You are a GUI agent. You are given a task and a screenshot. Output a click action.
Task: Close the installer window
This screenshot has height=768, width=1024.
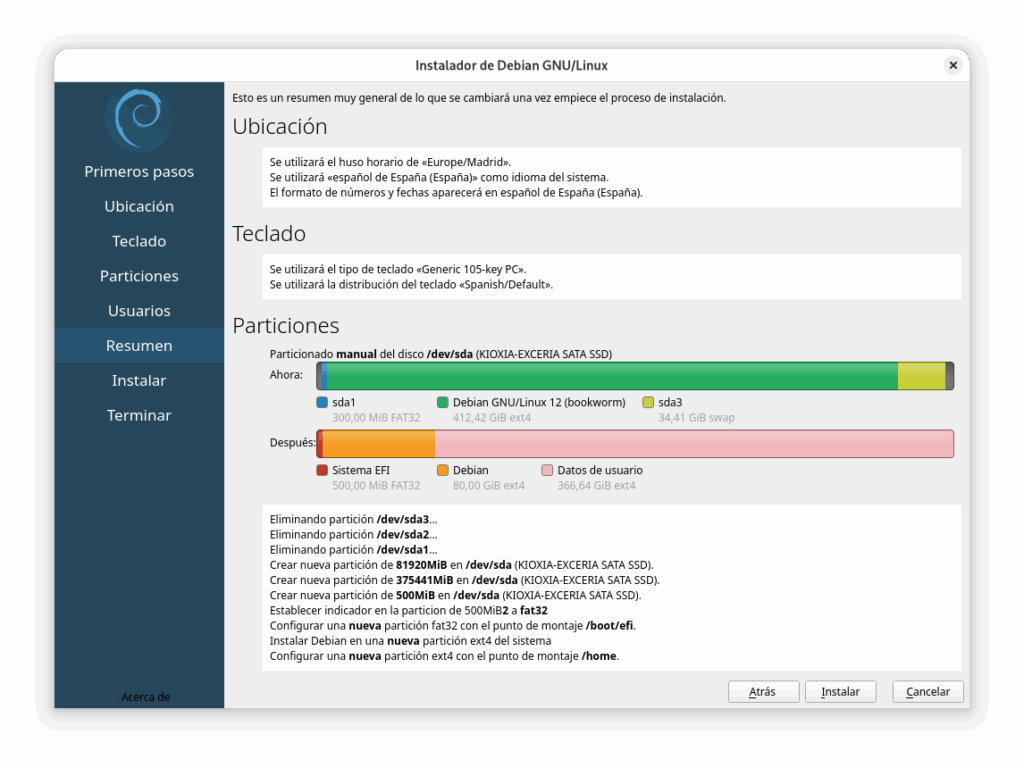point(953,65)
